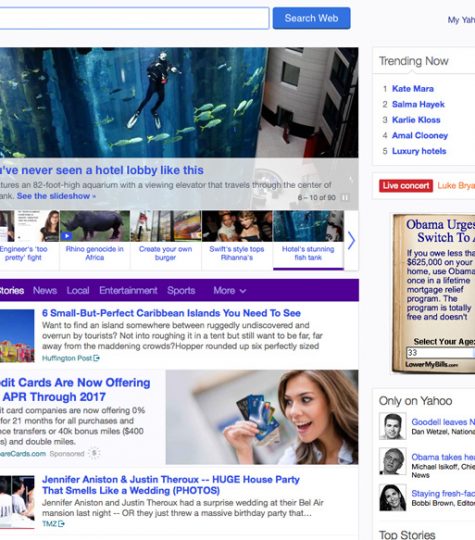Pause the slideshow with the pause icon
This screenshot has width=475, height=540.
tap(345, 197)
